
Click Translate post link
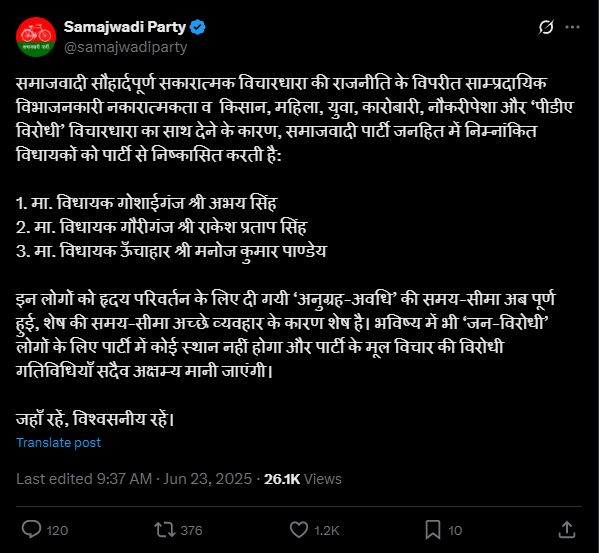pyautogui.click(x=58, y=442)
